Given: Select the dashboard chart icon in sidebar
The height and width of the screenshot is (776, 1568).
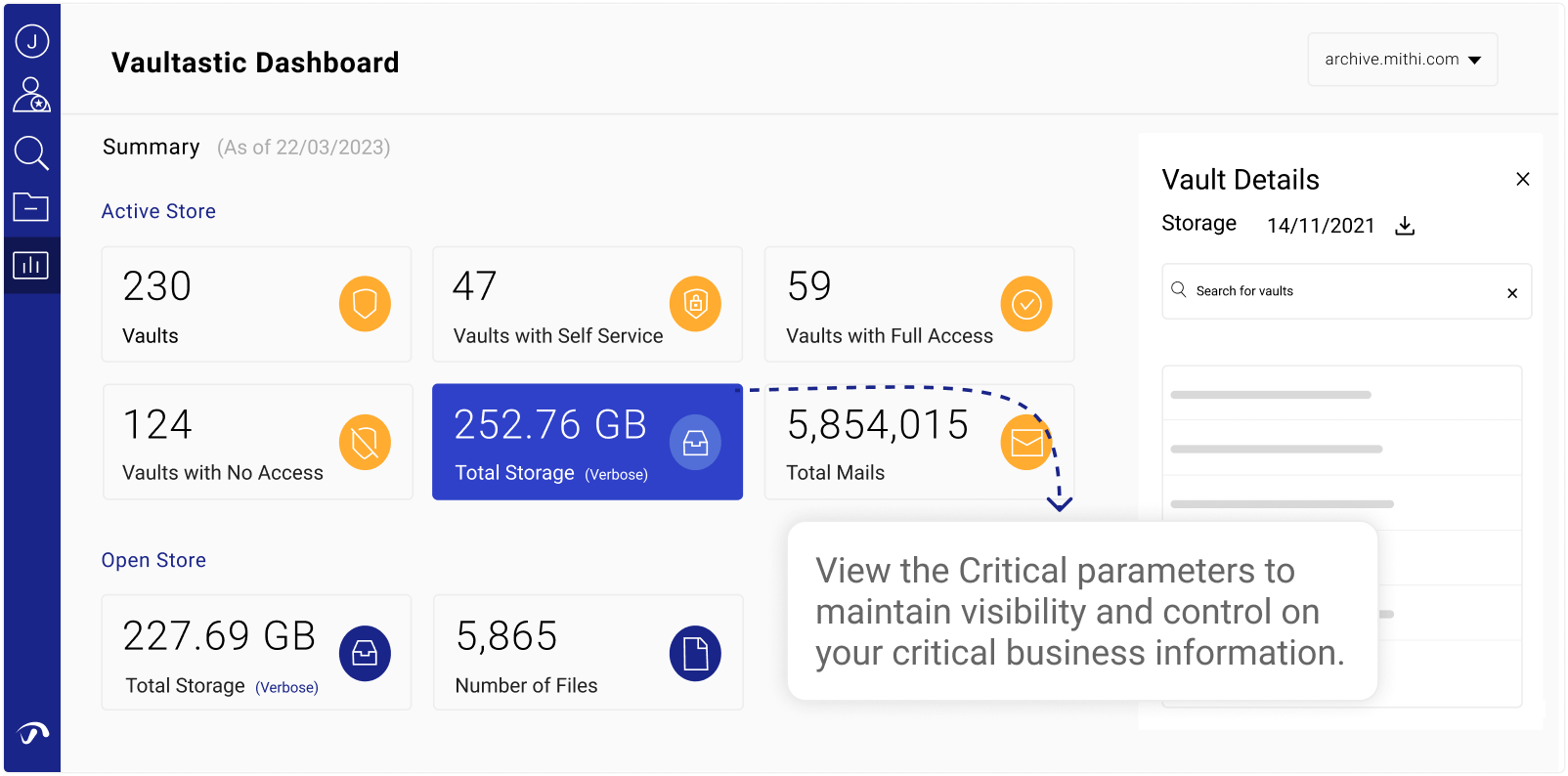Looking at the screenshot, I should (x=31, y=265).
